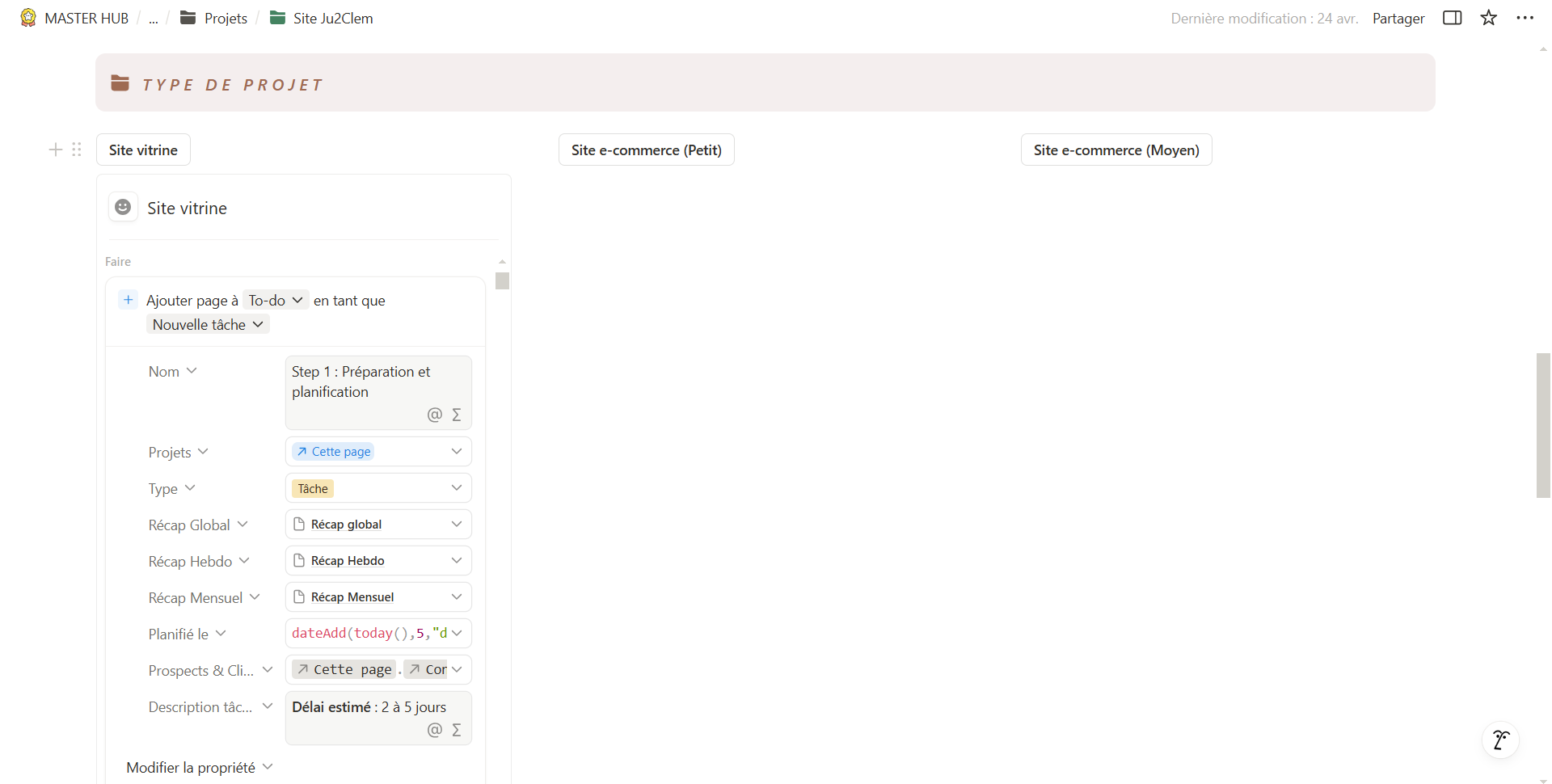
Task: Click the Site vitrine button
Action: (143, 150)
